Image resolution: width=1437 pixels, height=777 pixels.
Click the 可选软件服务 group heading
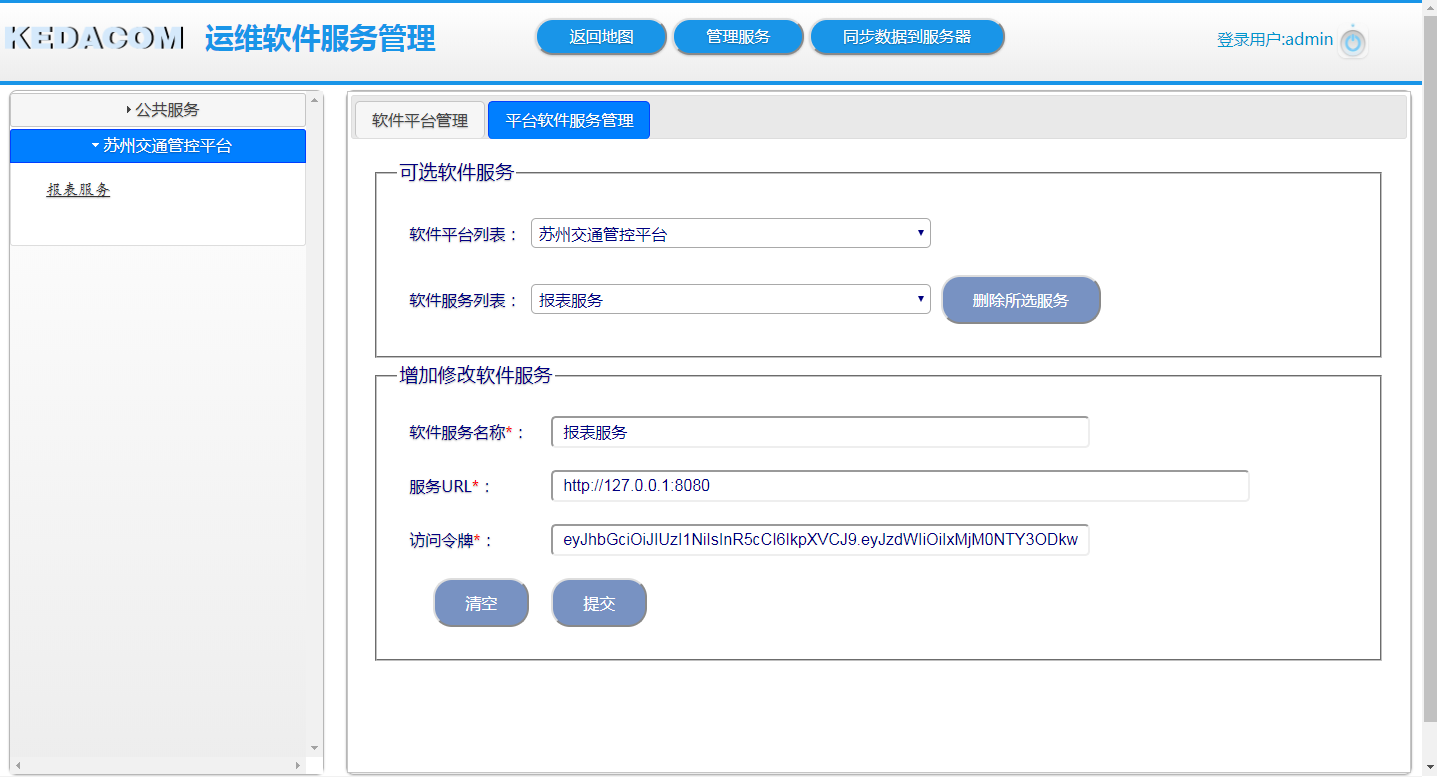(457, 172)
